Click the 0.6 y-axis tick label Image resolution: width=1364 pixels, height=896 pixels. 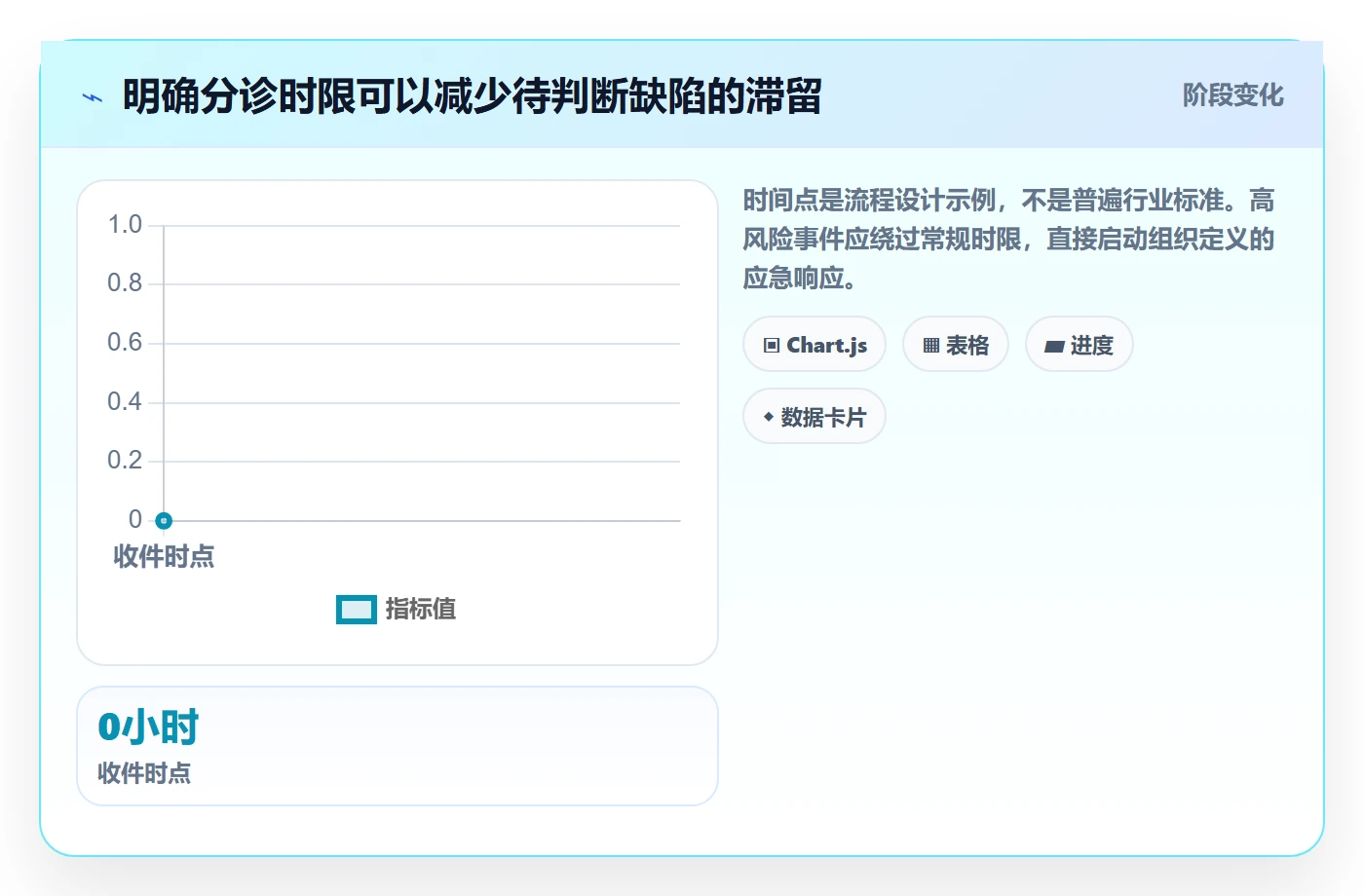(125, 343)
